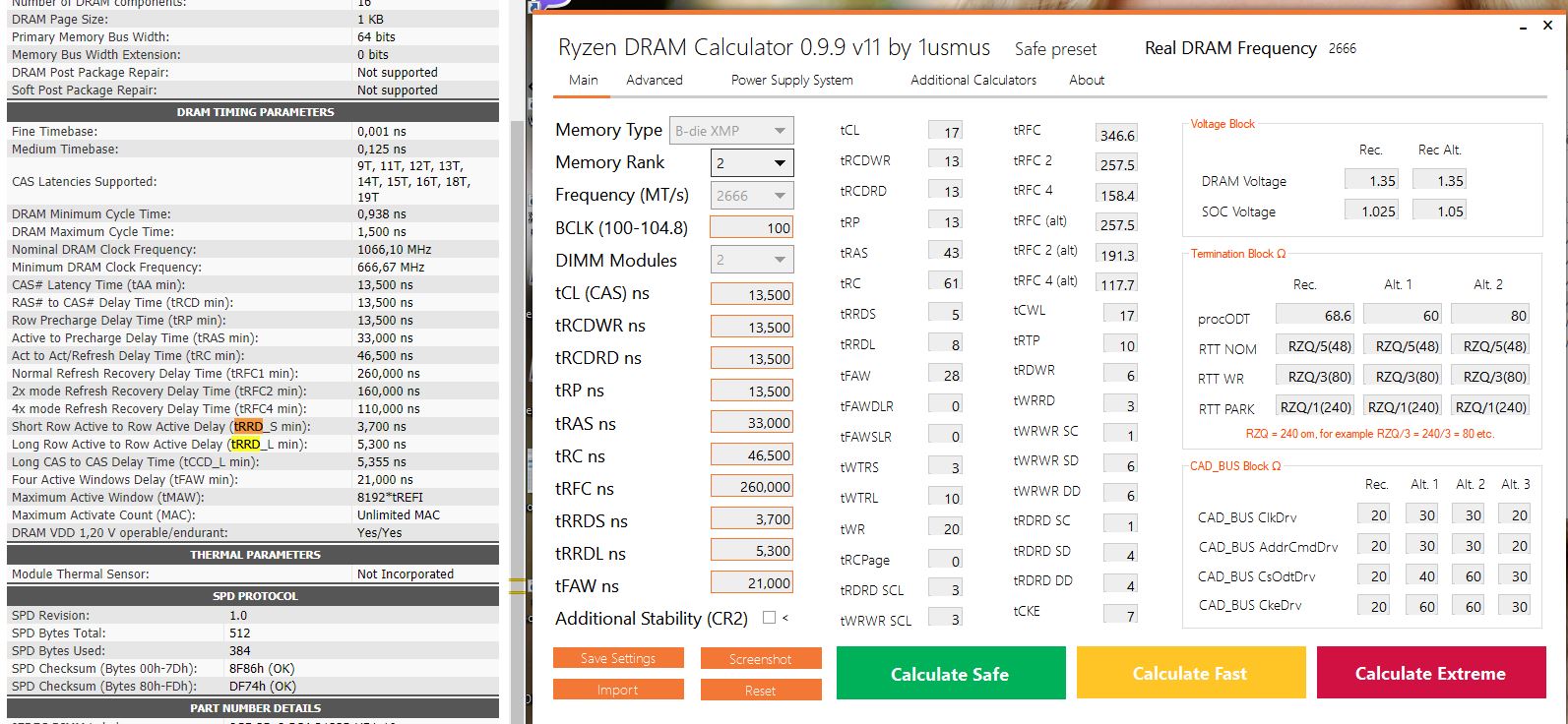Click the tRFC 2 value 257.5
The width and height of the screenshot is (1568, 724).
[1117, 164]
